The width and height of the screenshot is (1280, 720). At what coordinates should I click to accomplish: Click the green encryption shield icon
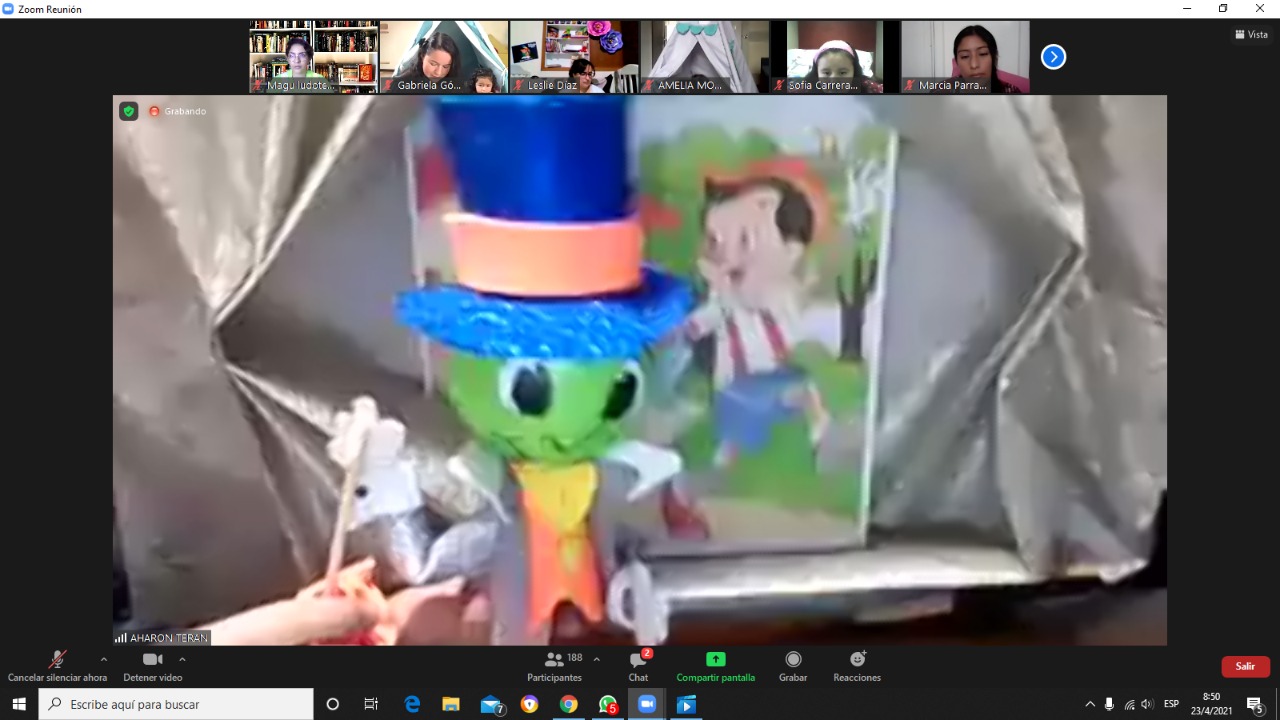coord(128,111)
